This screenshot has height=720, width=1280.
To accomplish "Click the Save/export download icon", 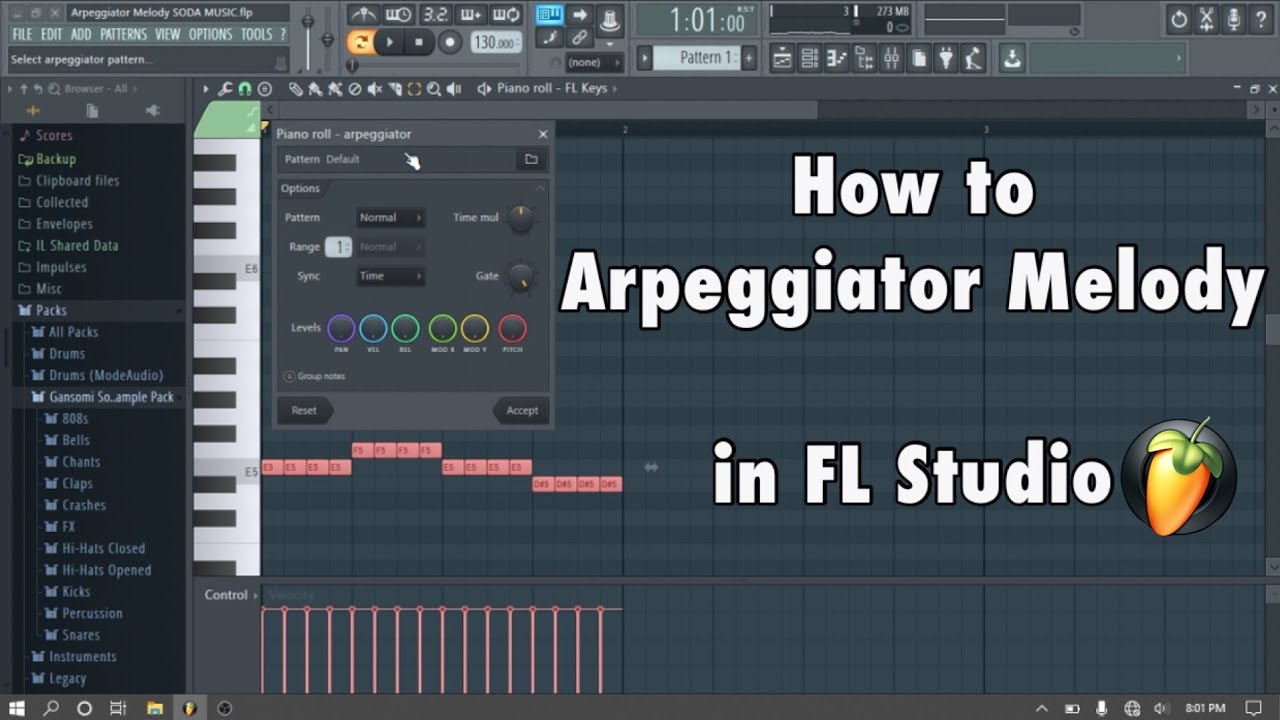I will [1012, 58].
